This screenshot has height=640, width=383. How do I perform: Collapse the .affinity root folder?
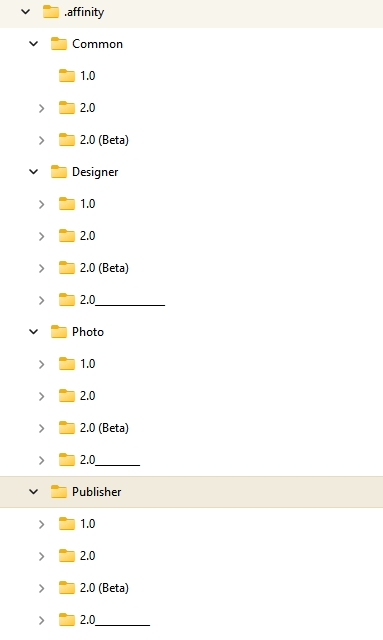[26, 12]
